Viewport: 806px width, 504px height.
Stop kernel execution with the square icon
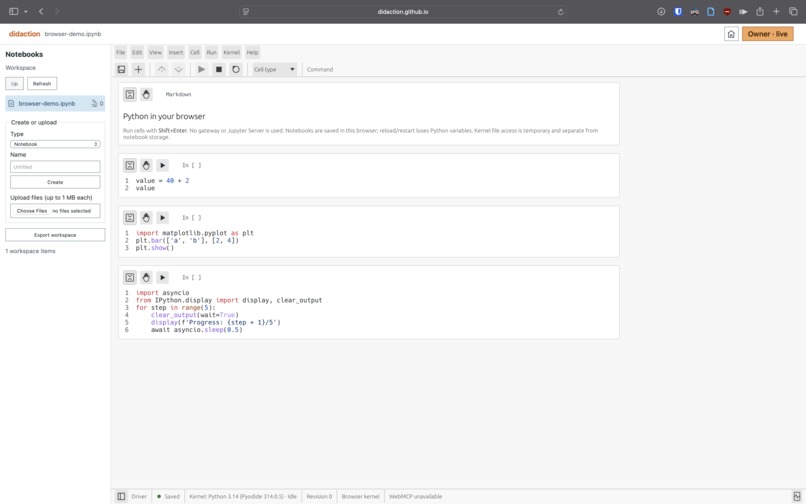click(x=218, y=69)
